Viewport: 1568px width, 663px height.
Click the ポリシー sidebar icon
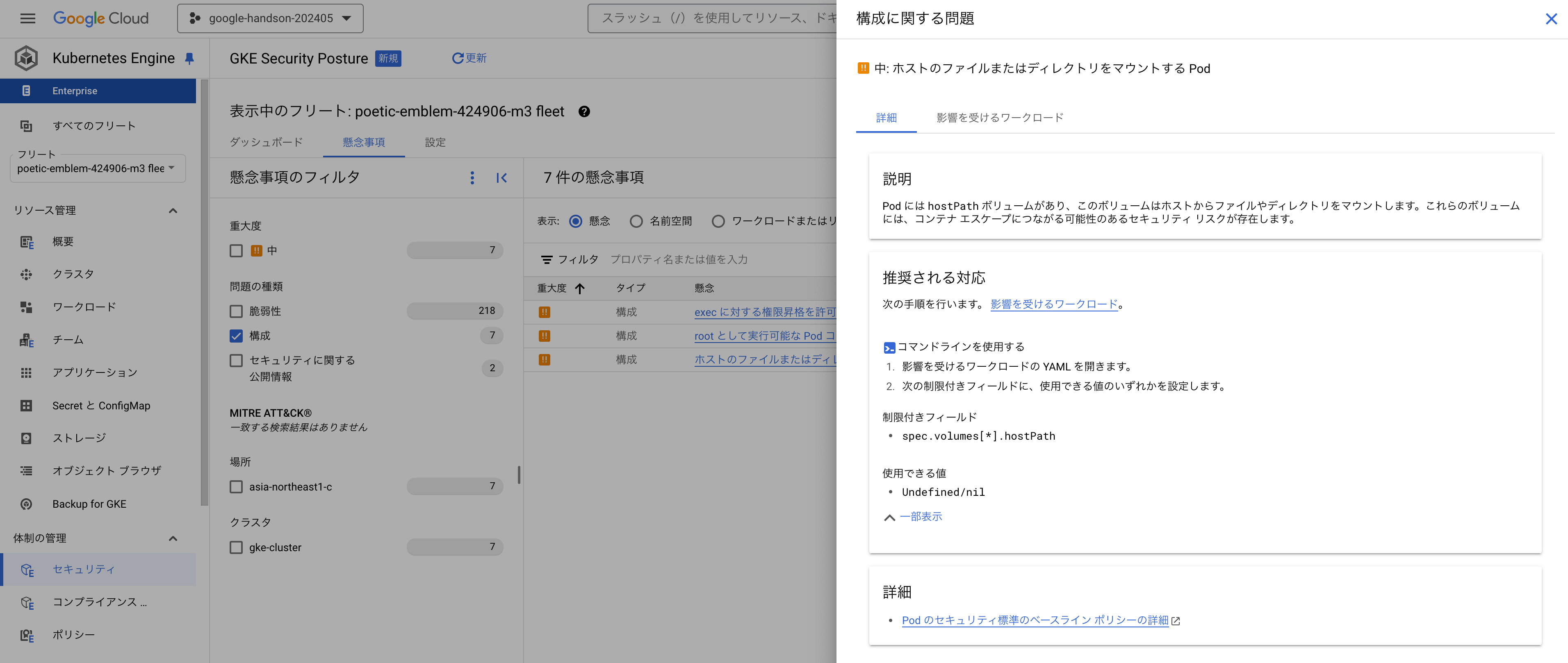point(27,635)
